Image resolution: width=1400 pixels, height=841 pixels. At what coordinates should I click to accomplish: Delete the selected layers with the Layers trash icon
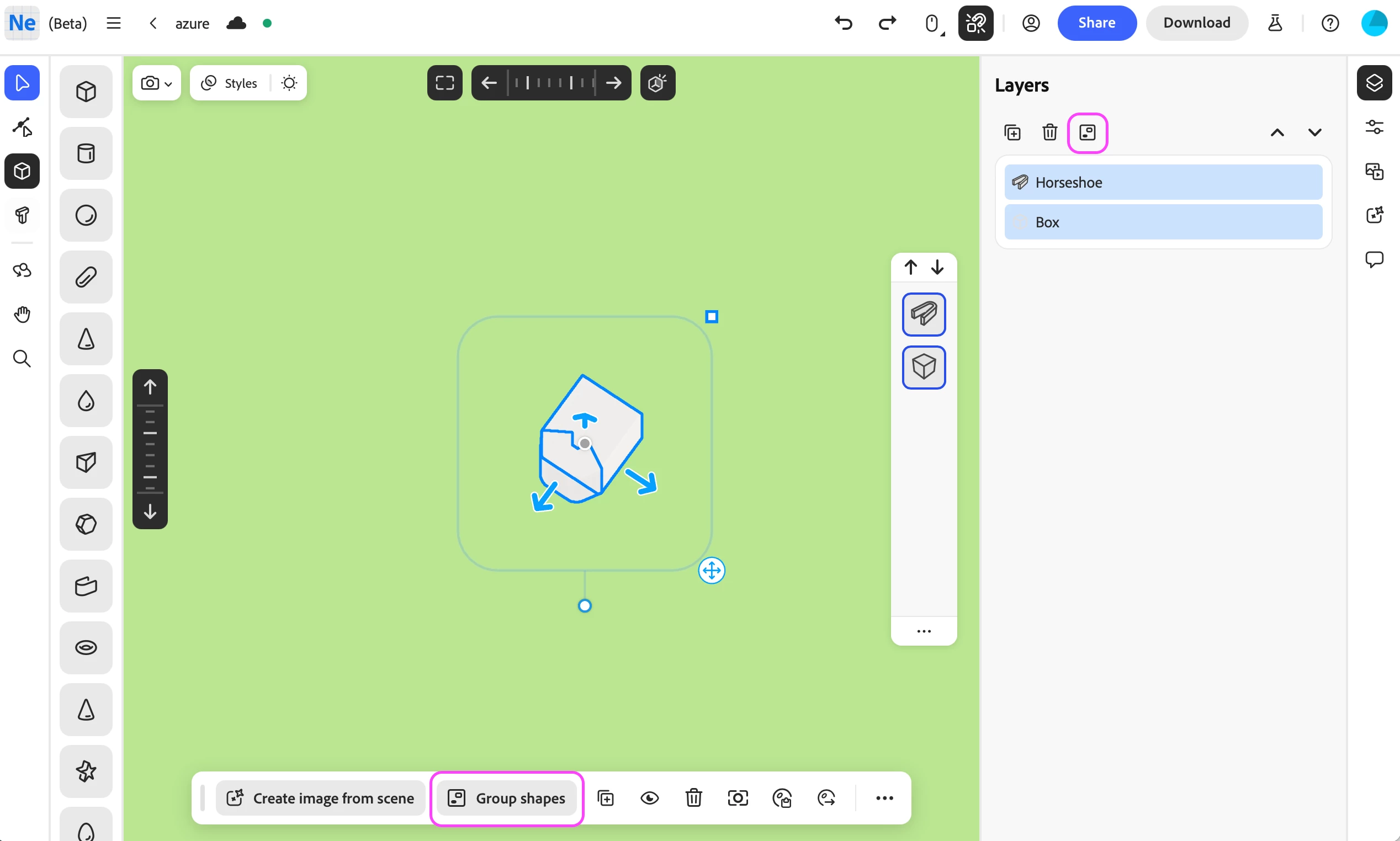(1049, 132)
